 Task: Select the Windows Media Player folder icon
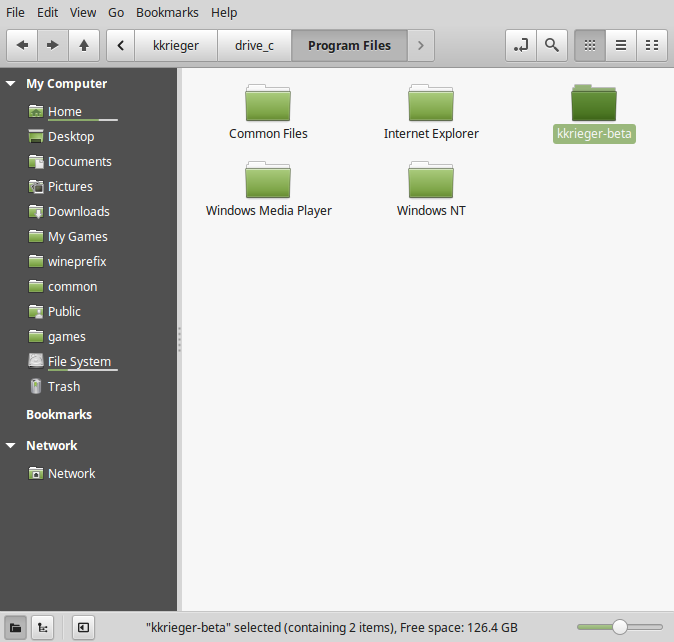(268, 180)
